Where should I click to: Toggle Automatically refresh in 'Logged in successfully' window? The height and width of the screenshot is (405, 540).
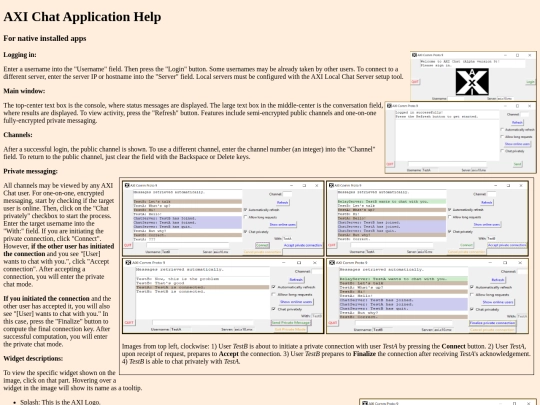[502, 129]
